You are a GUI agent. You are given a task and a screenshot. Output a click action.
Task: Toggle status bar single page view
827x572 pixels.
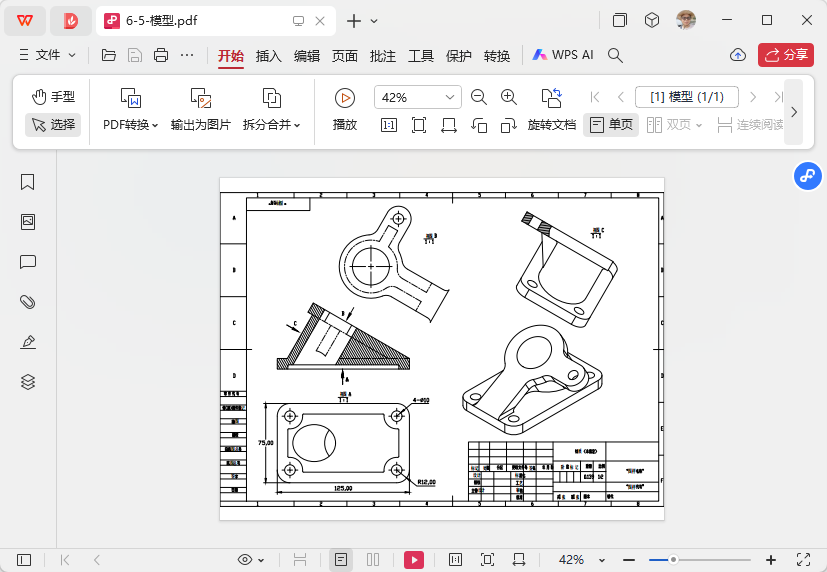tap(341, 559)
